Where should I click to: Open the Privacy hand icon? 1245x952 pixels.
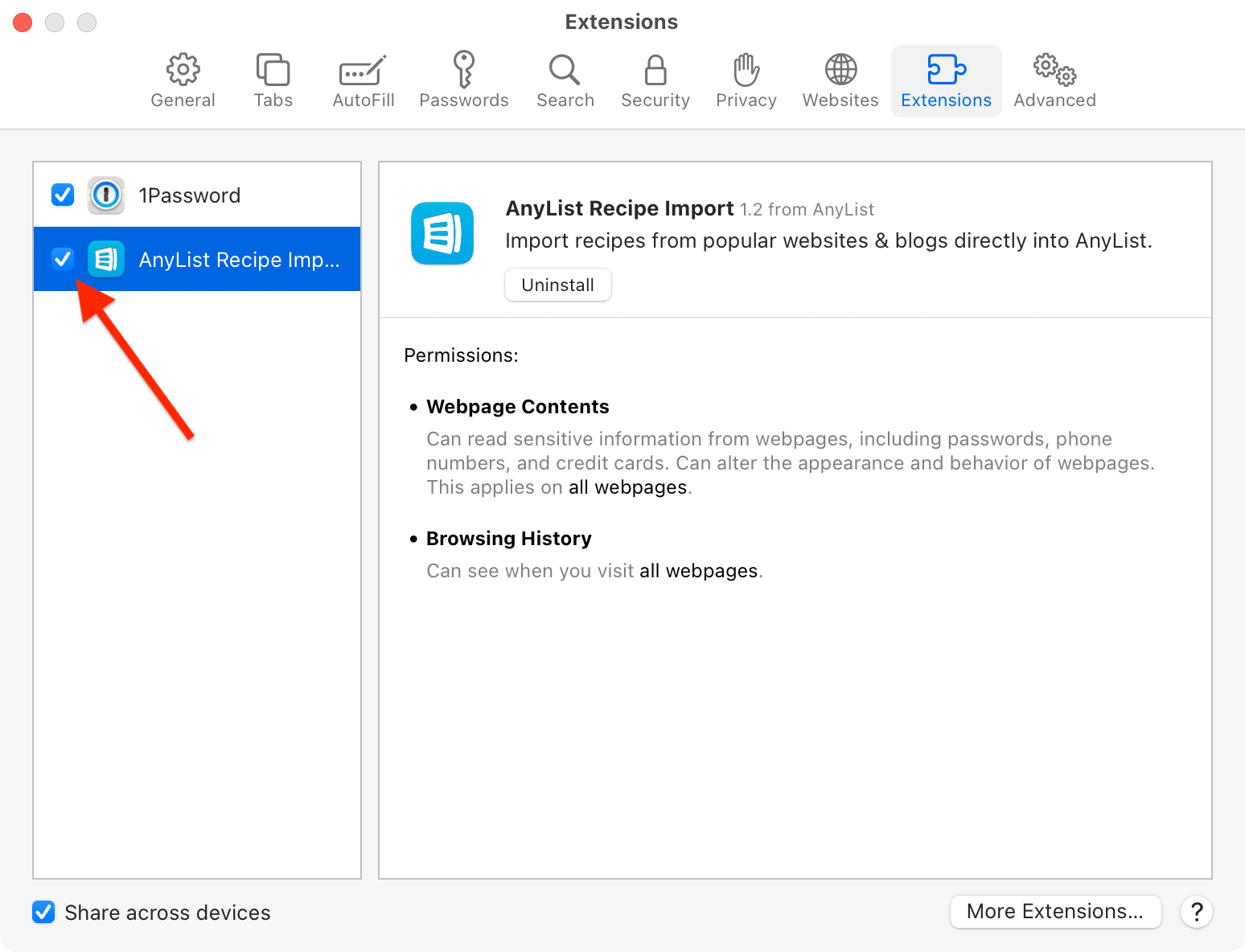coord(746,71)
